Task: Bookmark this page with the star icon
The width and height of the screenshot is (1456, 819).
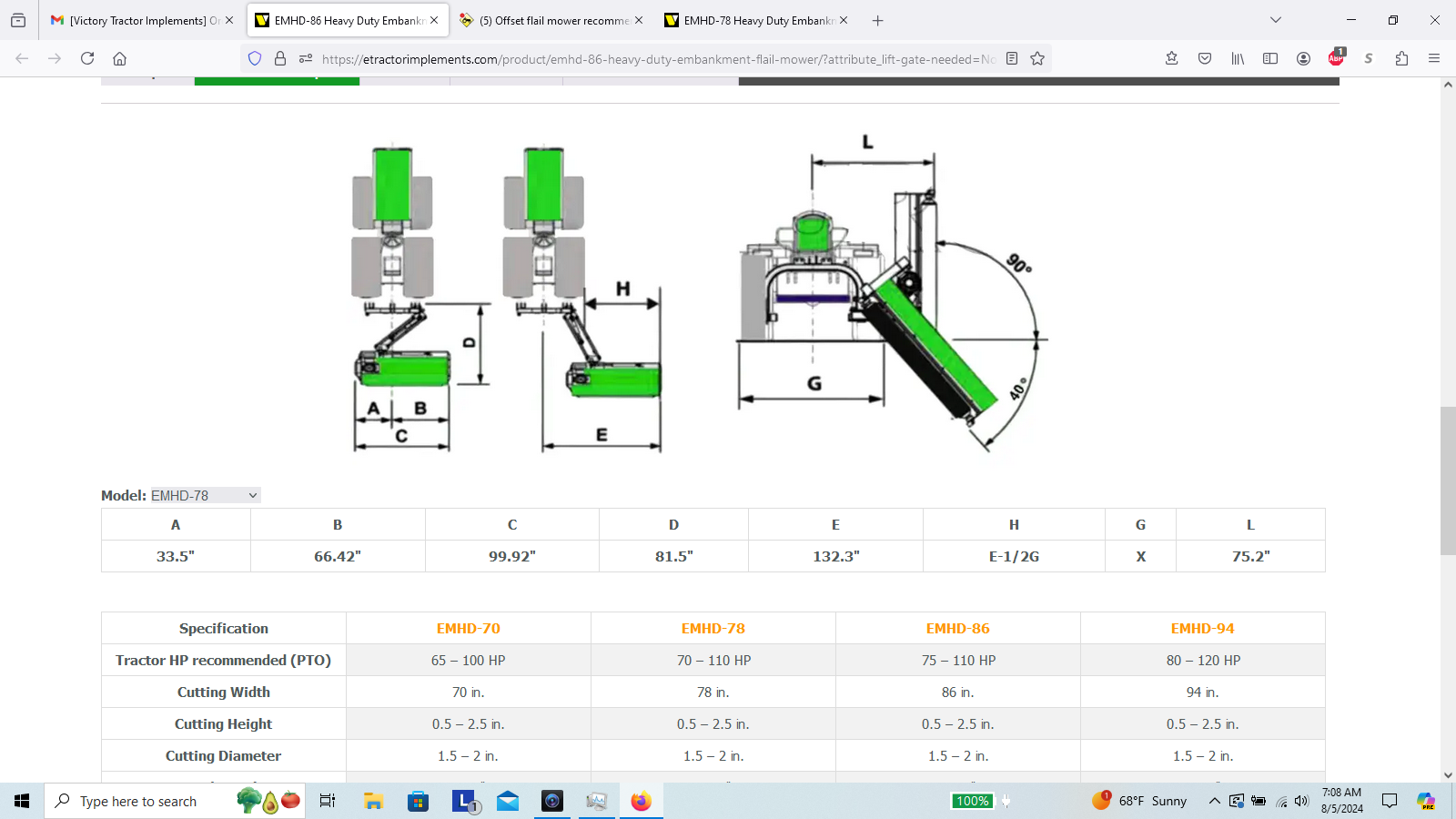Action: (x=1037, y=58)
